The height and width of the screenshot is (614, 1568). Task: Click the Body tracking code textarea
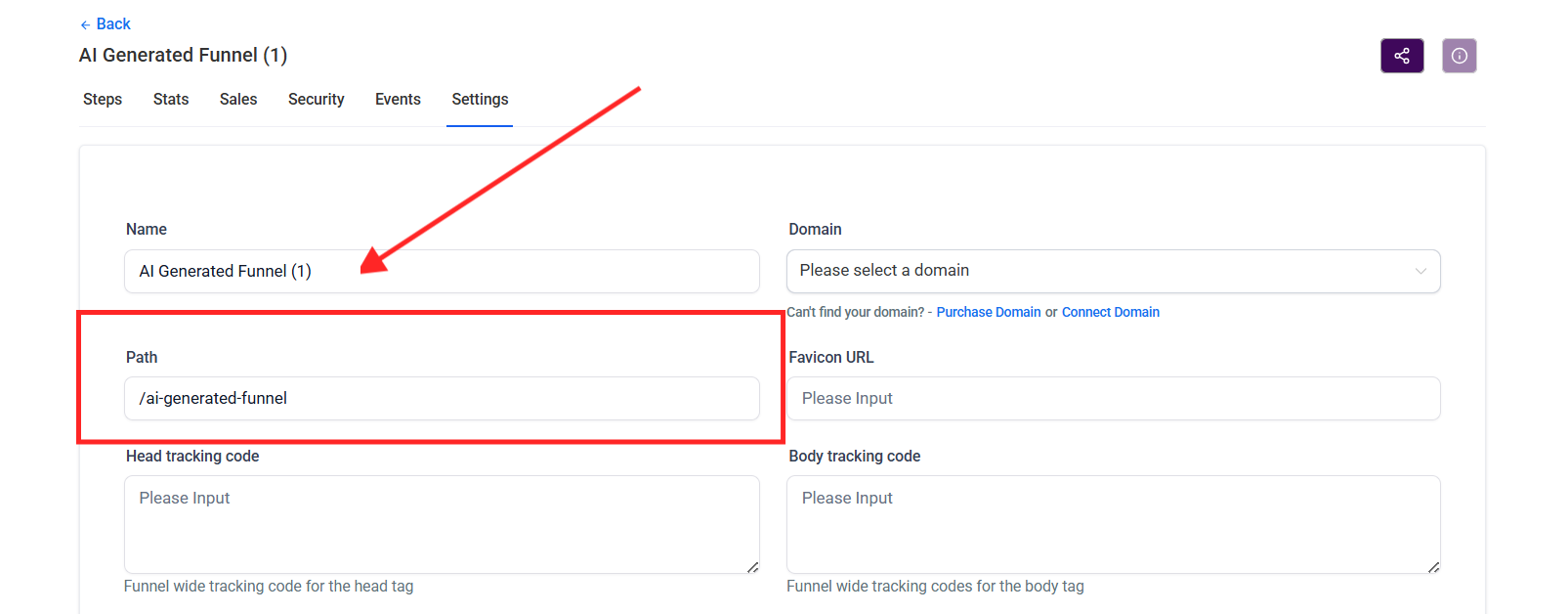[x=1113, y=524]
